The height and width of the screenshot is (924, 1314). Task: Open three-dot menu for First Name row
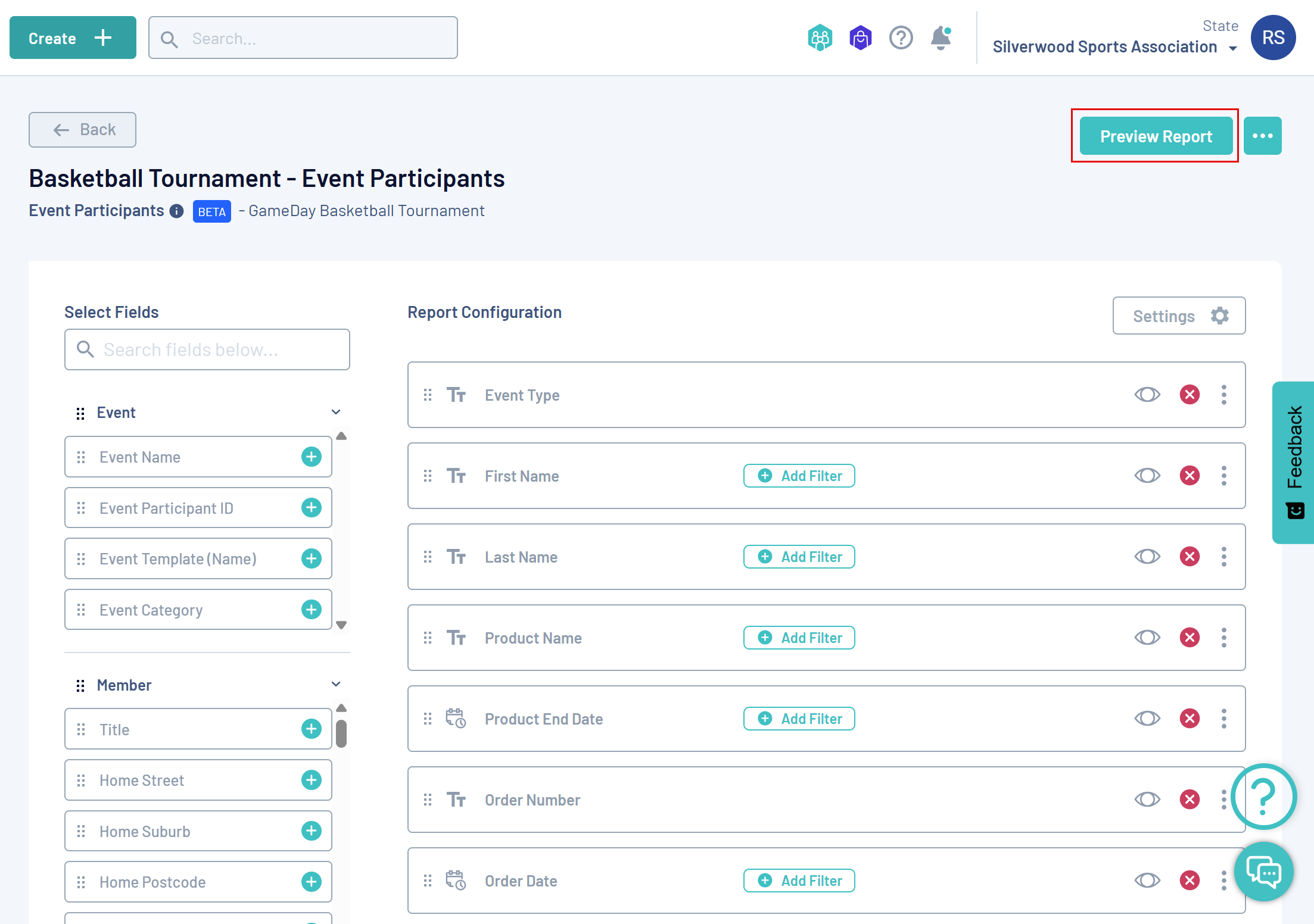point(1224,476)
